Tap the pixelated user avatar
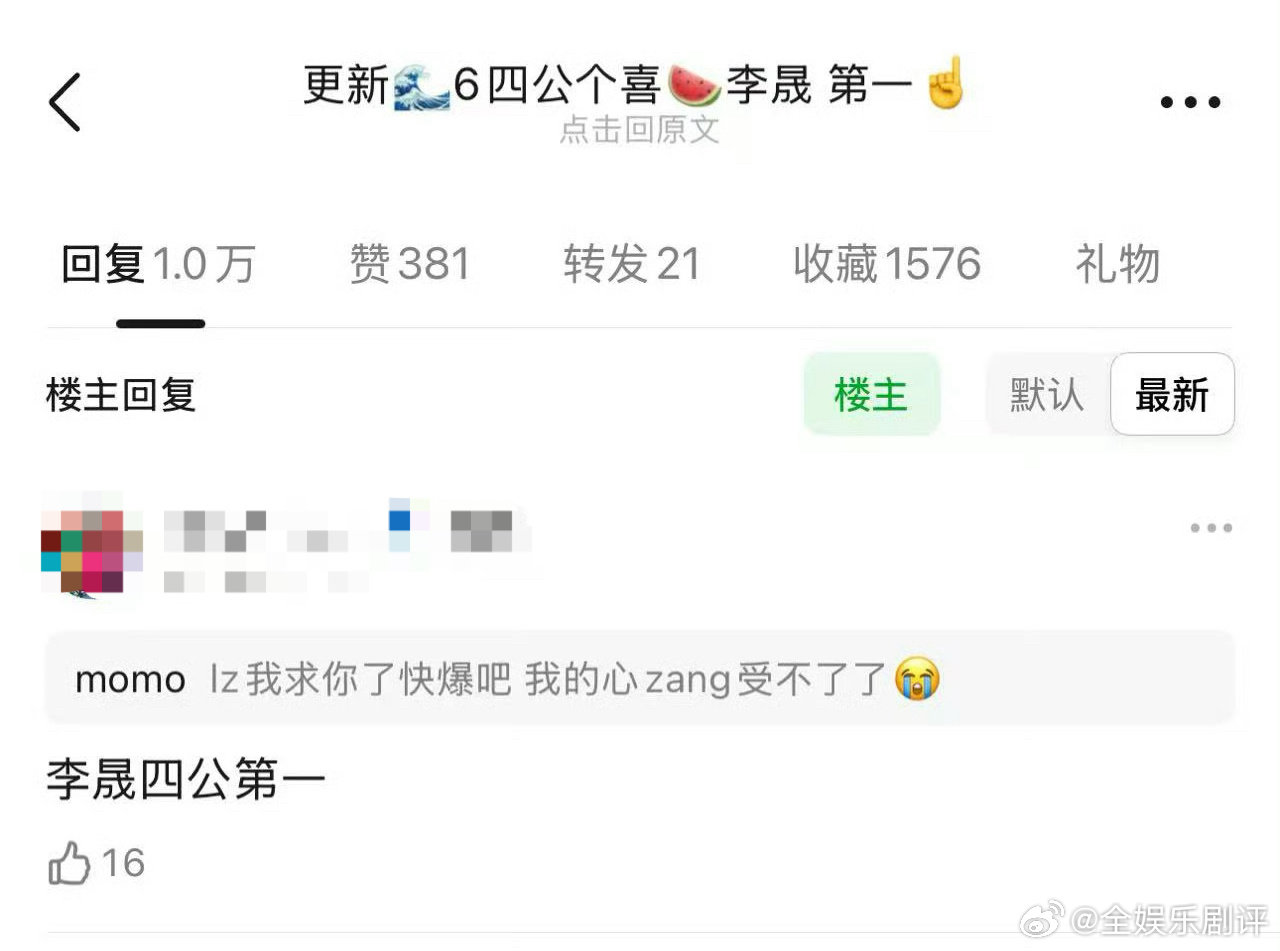The height and width of the screenshot is (951, 1280). [x=92, y=545]
